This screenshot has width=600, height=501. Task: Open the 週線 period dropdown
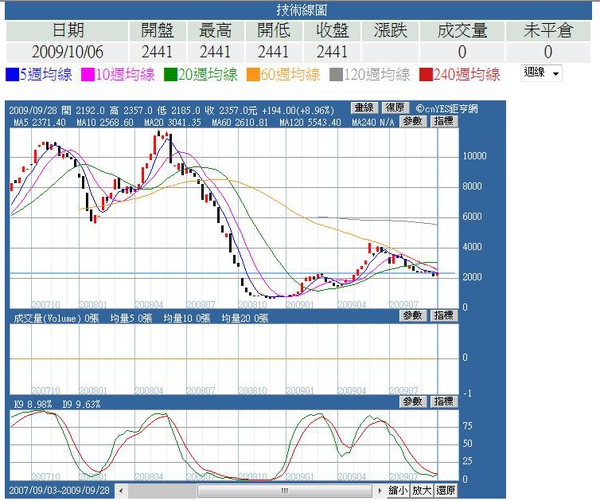[541, 73]
